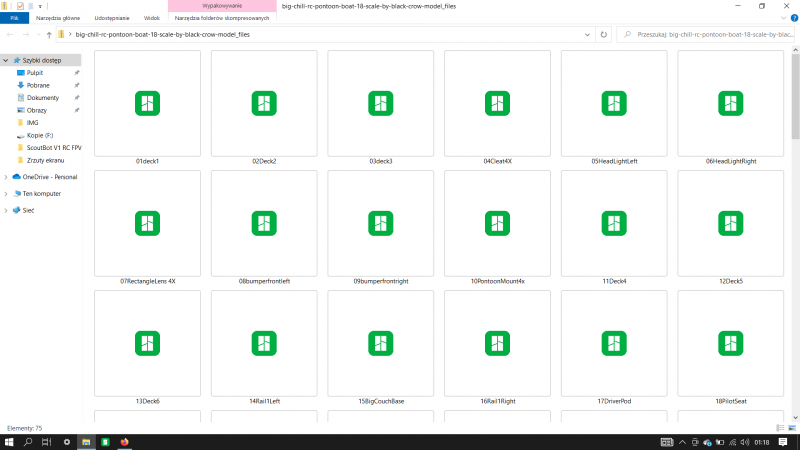Switch to details view in status bar

coord(780,428)
